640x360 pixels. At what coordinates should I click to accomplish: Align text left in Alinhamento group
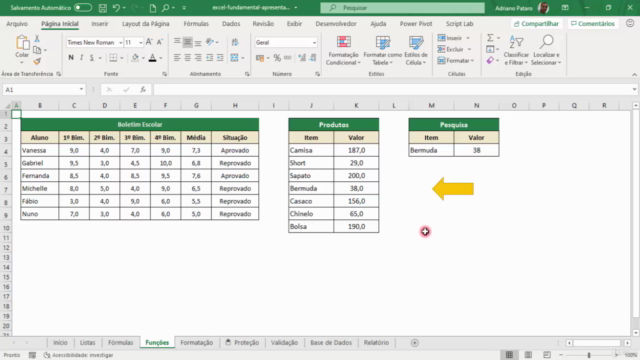coord(177,58)
